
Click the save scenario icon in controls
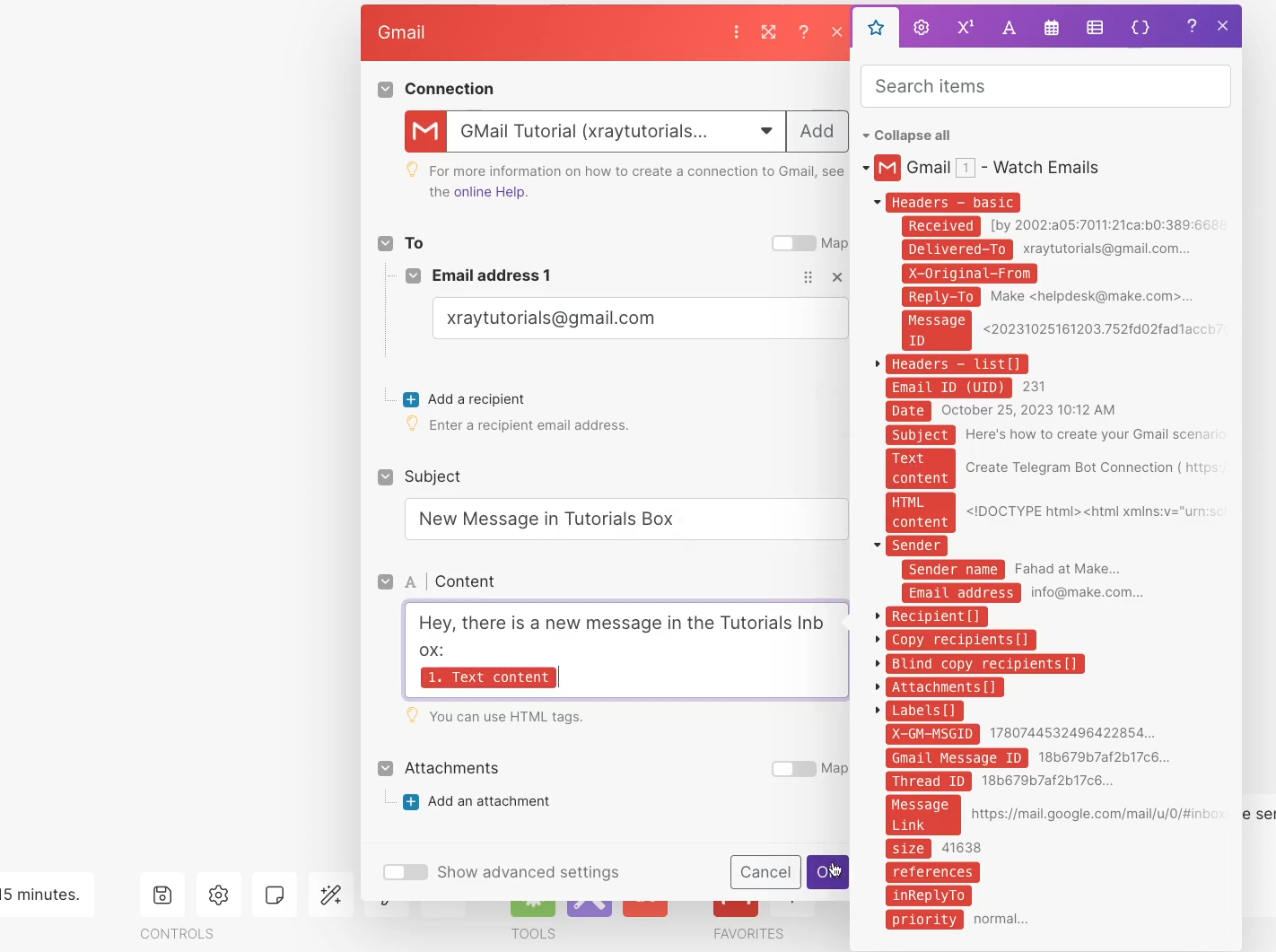[162, 895]
